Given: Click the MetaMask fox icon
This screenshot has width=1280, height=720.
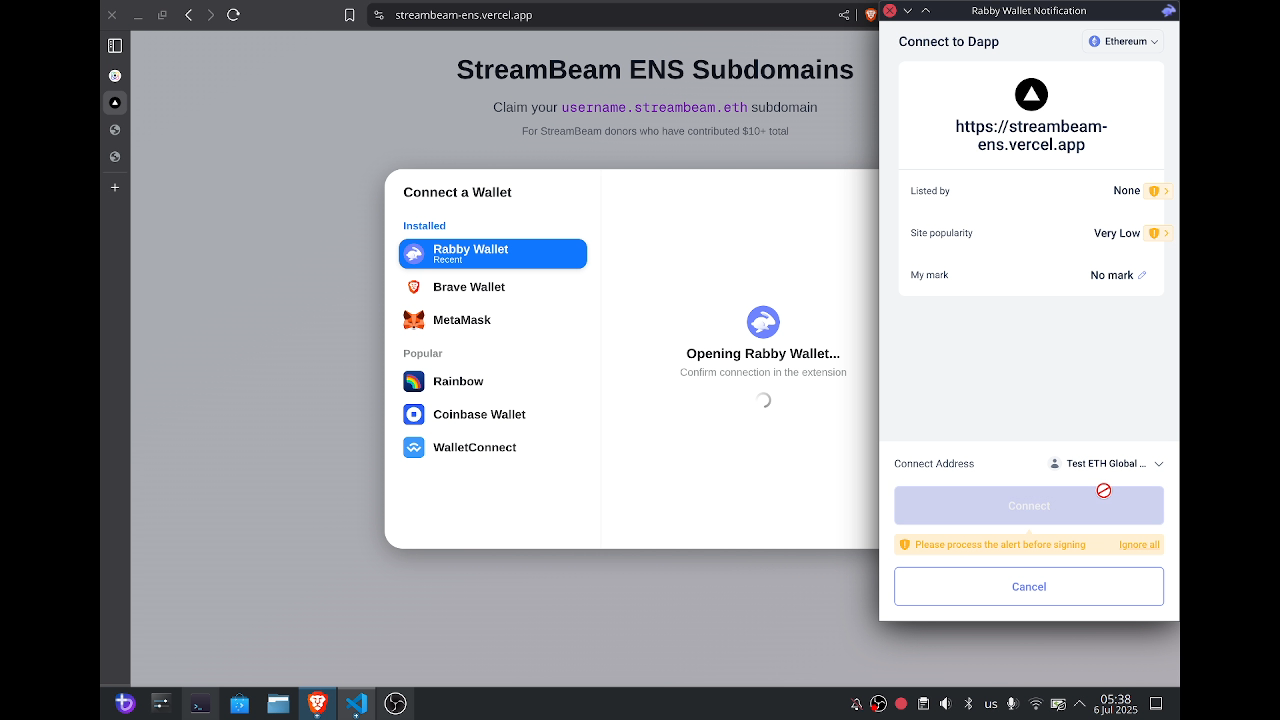Looking at the screenshot, I should point(414,320).
